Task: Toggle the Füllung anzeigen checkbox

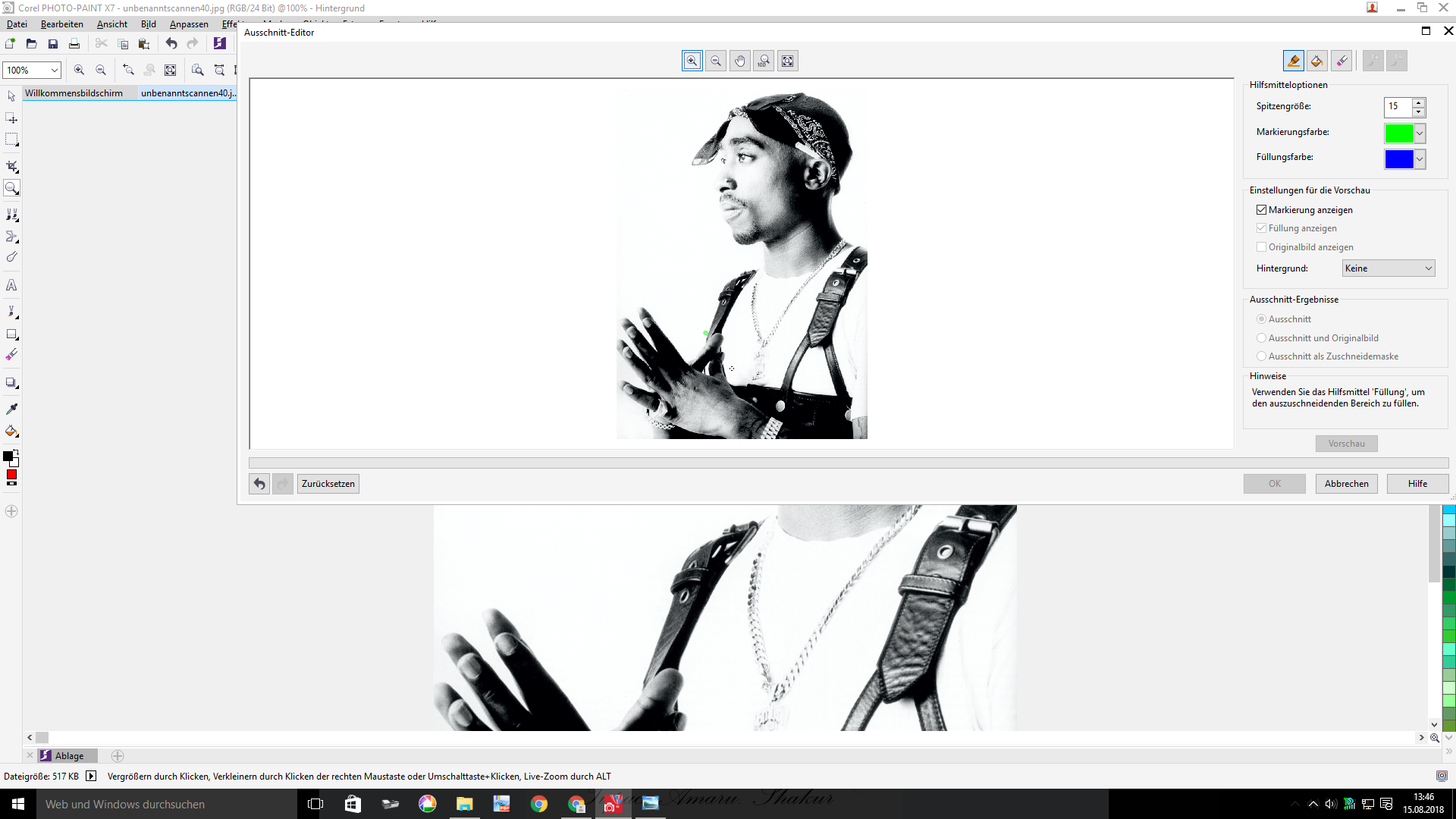Action: pyautogui.click(x=1262, y=228)
